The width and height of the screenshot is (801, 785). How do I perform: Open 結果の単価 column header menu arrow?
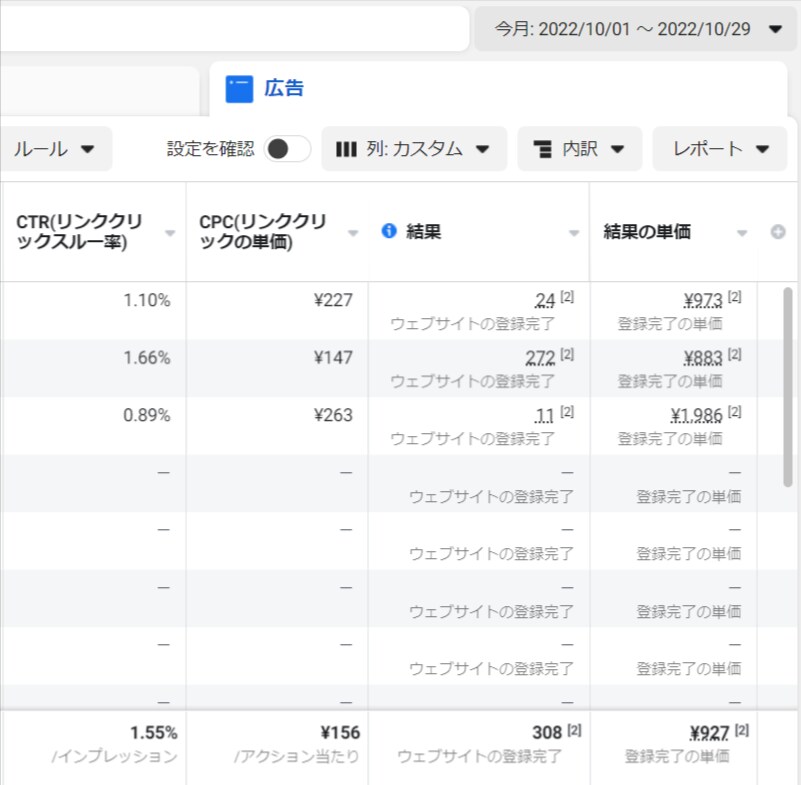coord(742,233)
